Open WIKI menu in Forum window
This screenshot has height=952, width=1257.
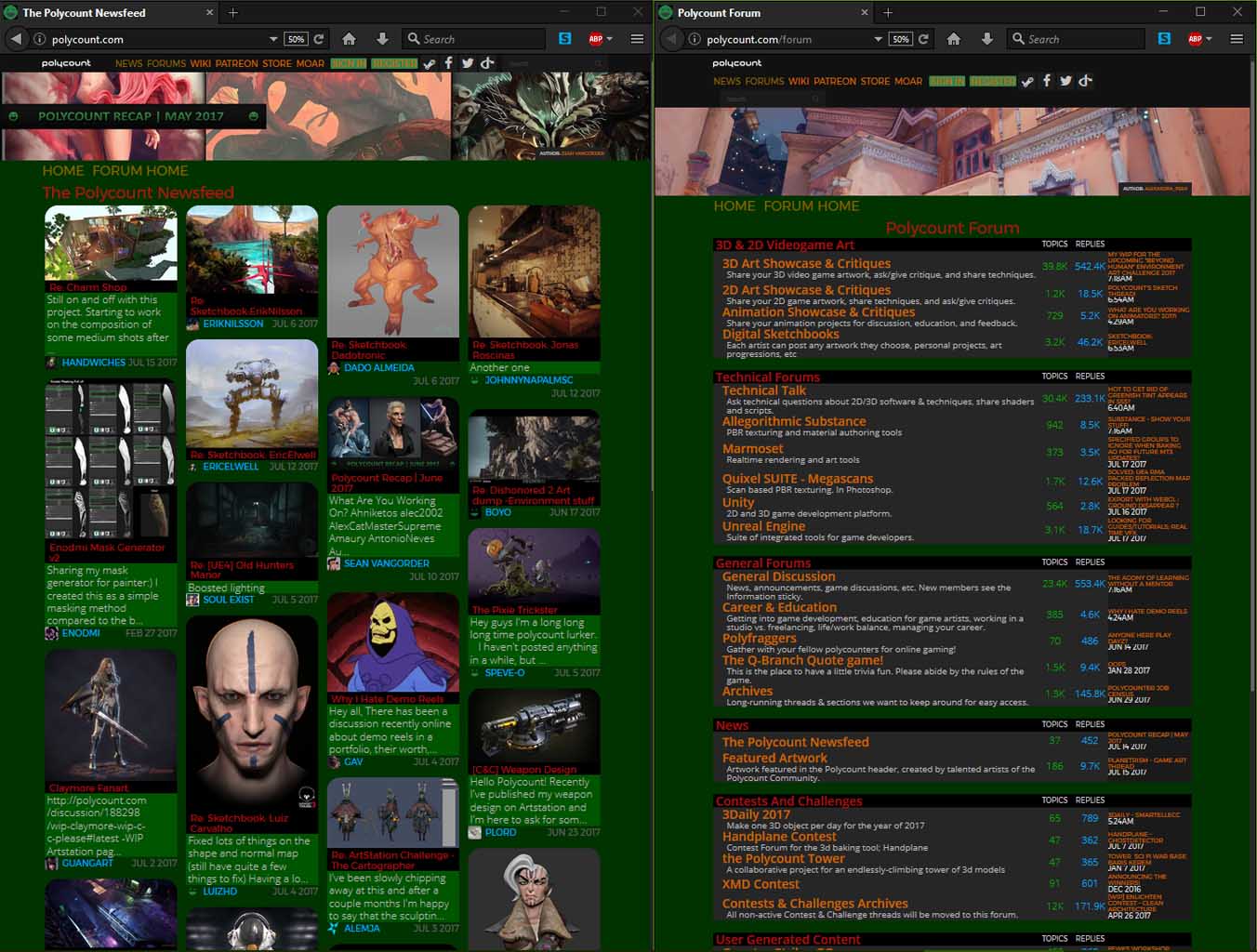tap(799, 81)
